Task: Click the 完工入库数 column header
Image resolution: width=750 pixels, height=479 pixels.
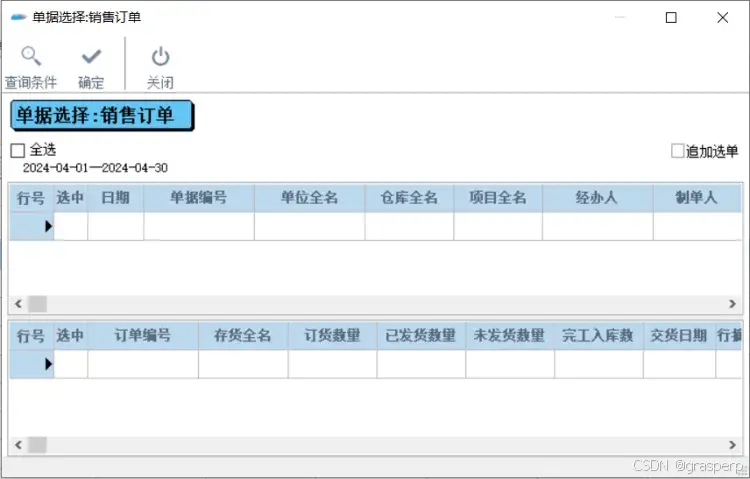Action: tap(598, 335)
